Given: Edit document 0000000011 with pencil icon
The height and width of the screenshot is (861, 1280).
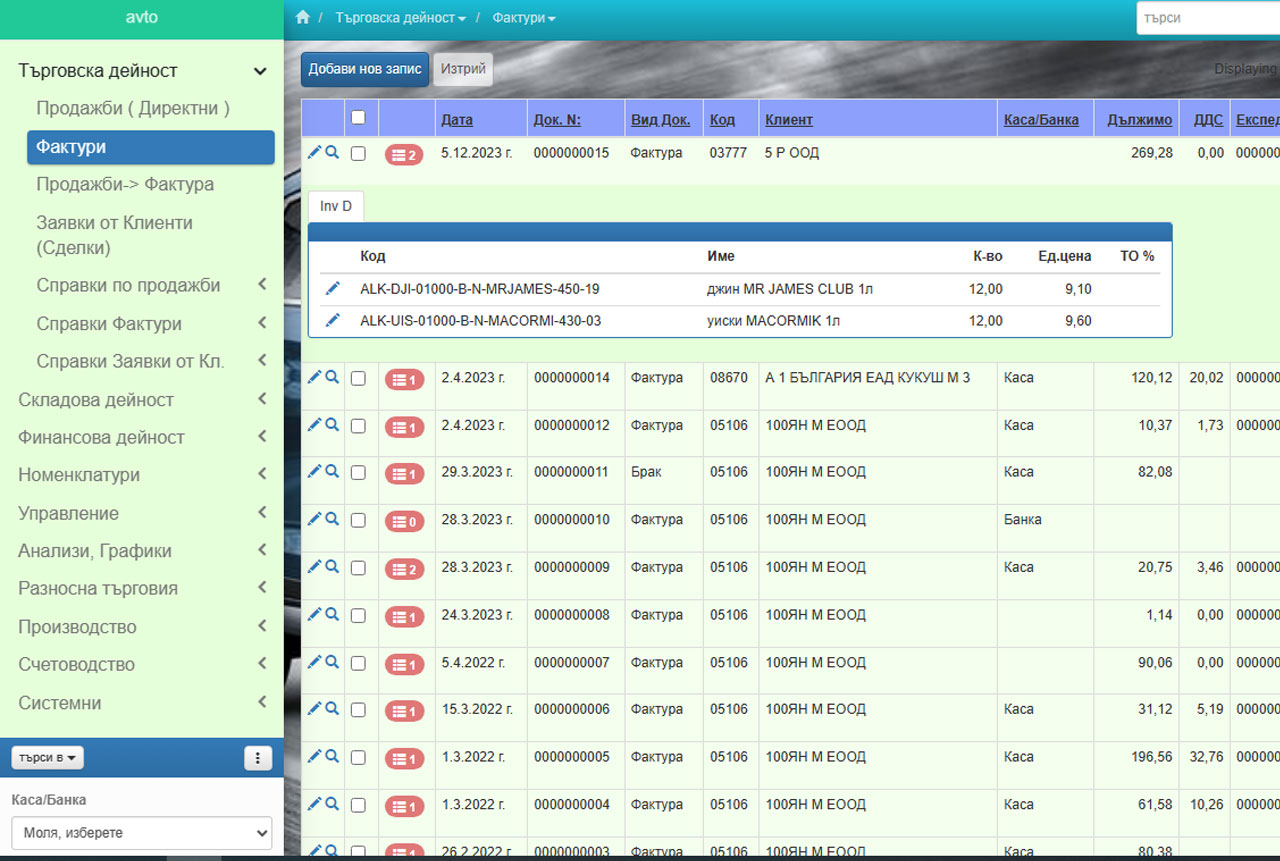Looking at the screenshot, I should pos(314,471).
